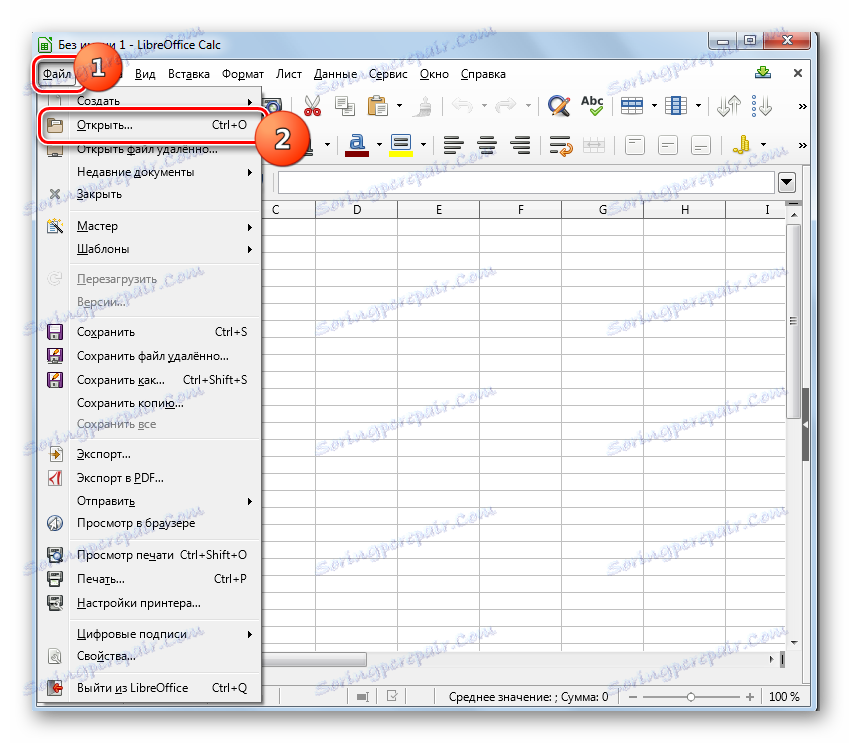Open the redo history dropdown arrow
The height and width of the screenshot is (743, 852).
pyautogui.click(x=528, y=106)
